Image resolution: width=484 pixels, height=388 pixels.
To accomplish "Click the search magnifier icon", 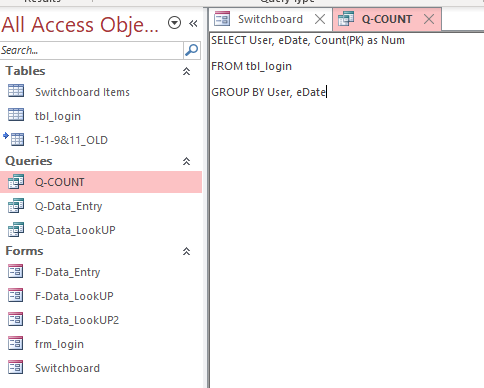I will pos(192,50).
